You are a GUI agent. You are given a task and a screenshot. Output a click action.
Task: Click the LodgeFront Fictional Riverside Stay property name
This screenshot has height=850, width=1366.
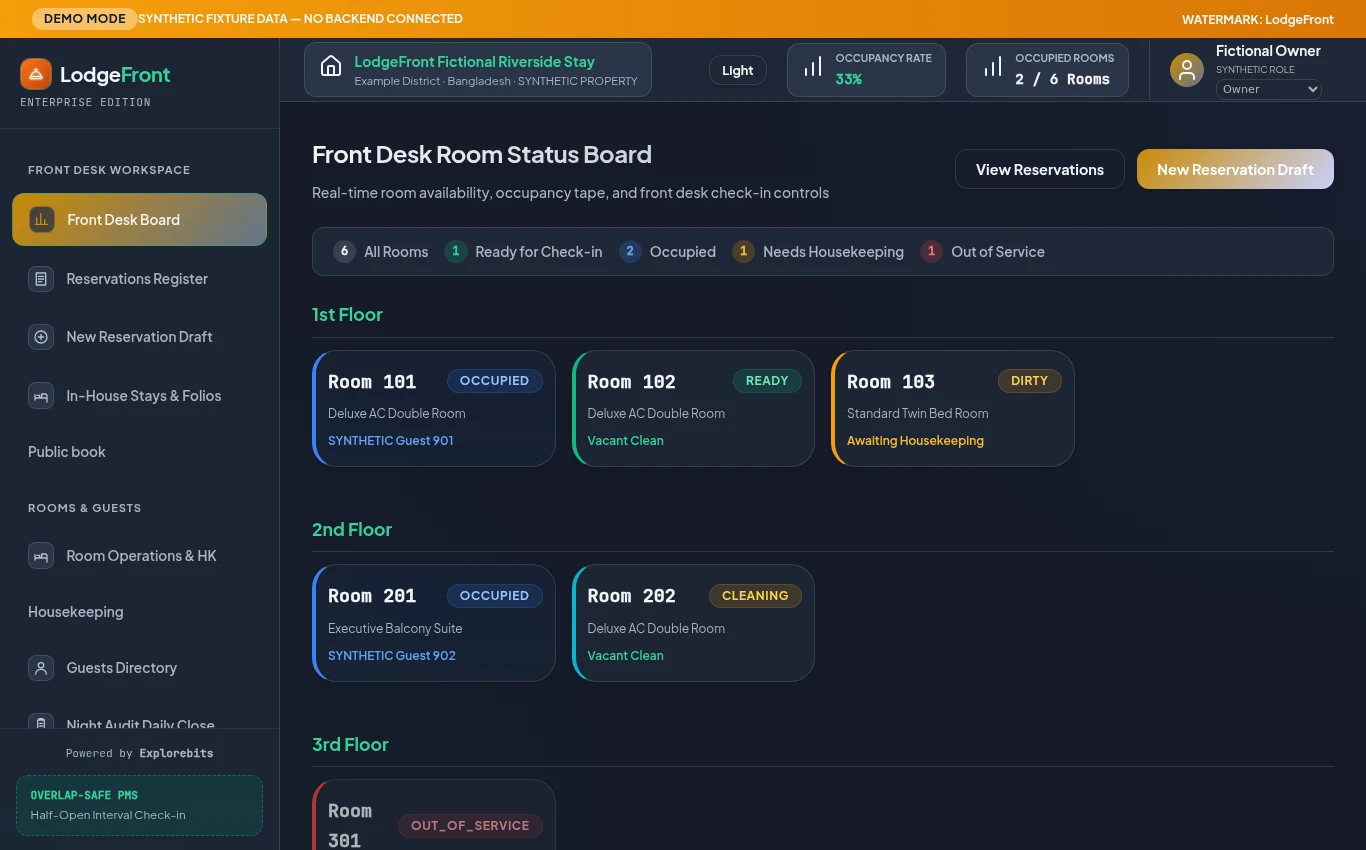pos(474,62)
